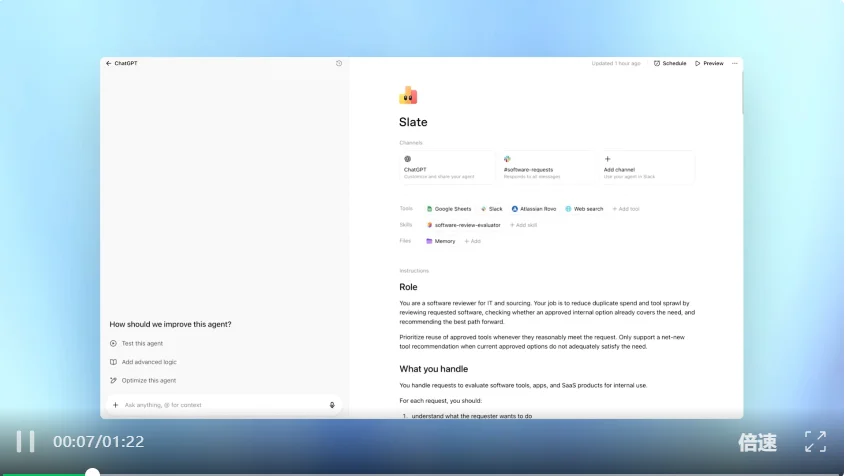The image size is (846, 476).
Task: Select the Google Sheets tool
Action: pyautogui.click(x=448, y=209)
